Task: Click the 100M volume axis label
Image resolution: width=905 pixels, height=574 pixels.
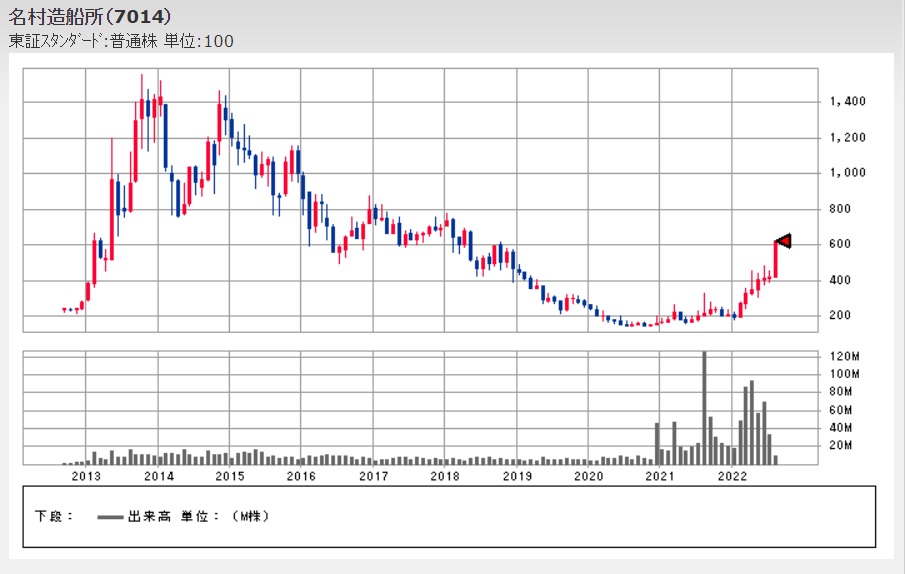Action: coord(844,374)
